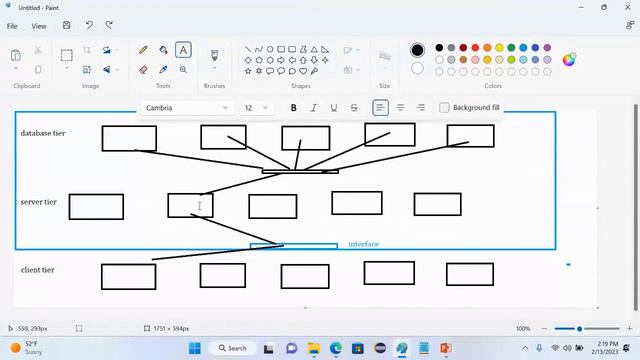640x360 pixels.
Task: Toggle Underline text formatting
Action: [333, 108]
